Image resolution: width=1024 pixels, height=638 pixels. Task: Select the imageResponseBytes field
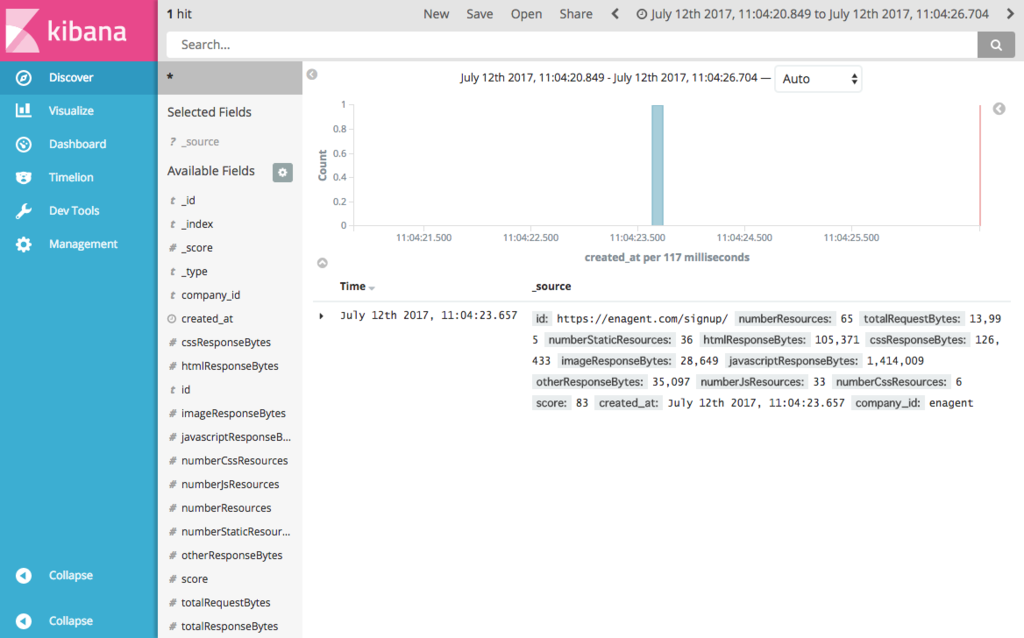[233, 413]
